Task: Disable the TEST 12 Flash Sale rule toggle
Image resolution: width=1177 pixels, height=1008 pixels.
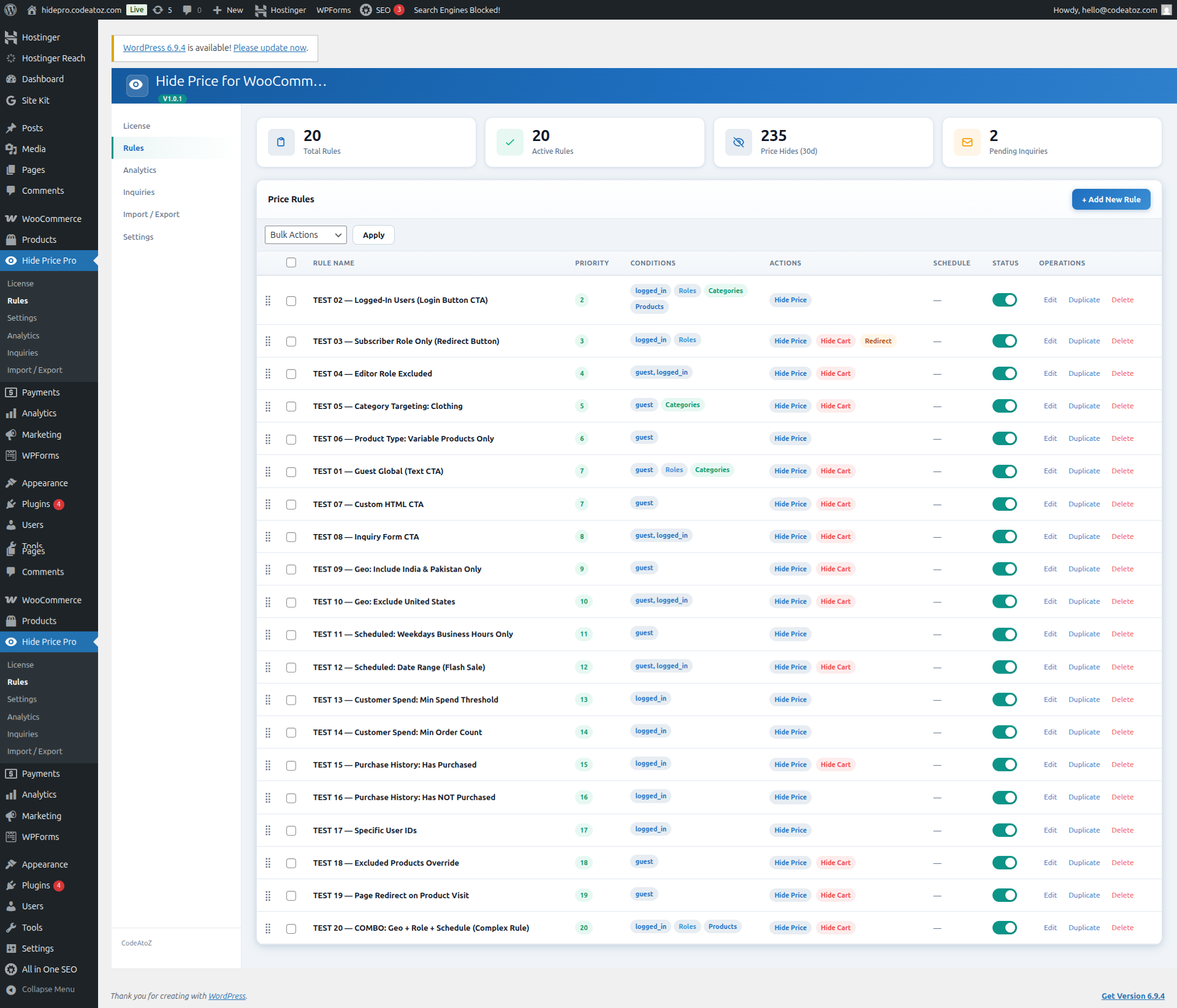Action: tap(1004, 667)
